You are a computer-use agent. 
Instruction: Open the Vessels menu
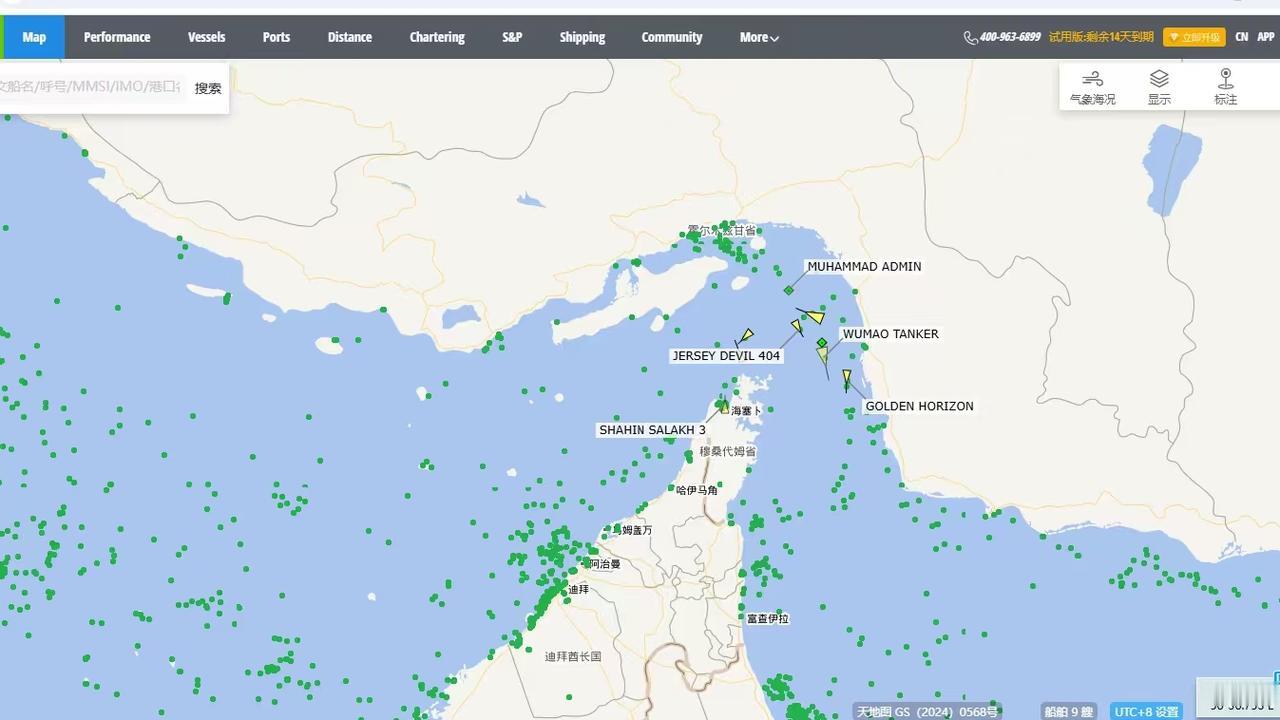[x=207, y=37]
